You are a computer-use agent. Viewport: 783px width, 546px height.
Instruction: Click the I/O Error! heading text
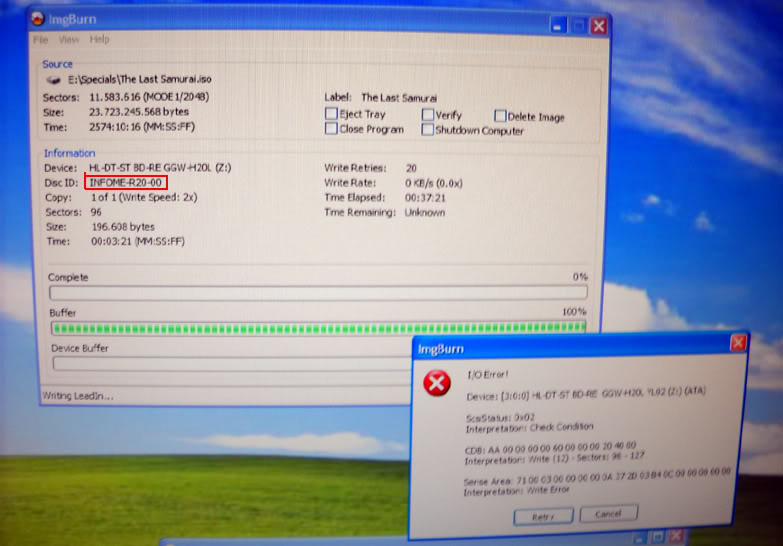coord(487,375)
